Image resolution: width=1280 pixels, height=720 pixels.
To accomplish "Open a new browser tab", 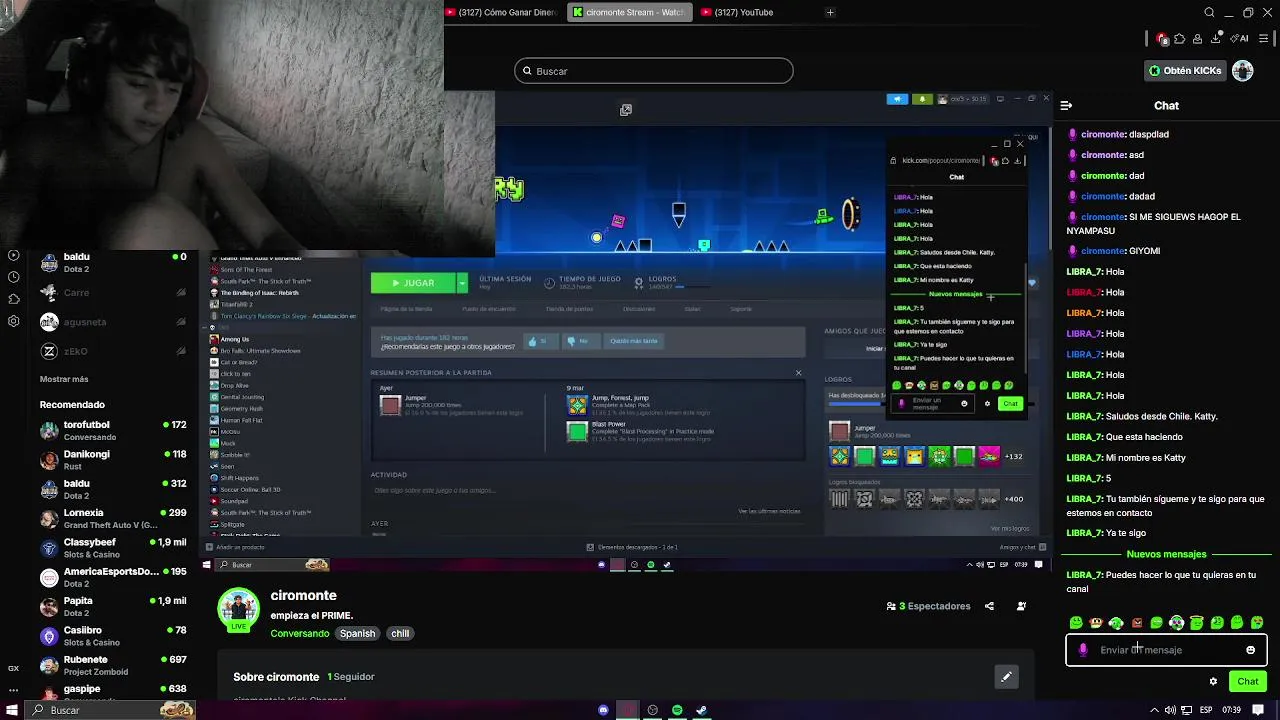I will (830, 12).
